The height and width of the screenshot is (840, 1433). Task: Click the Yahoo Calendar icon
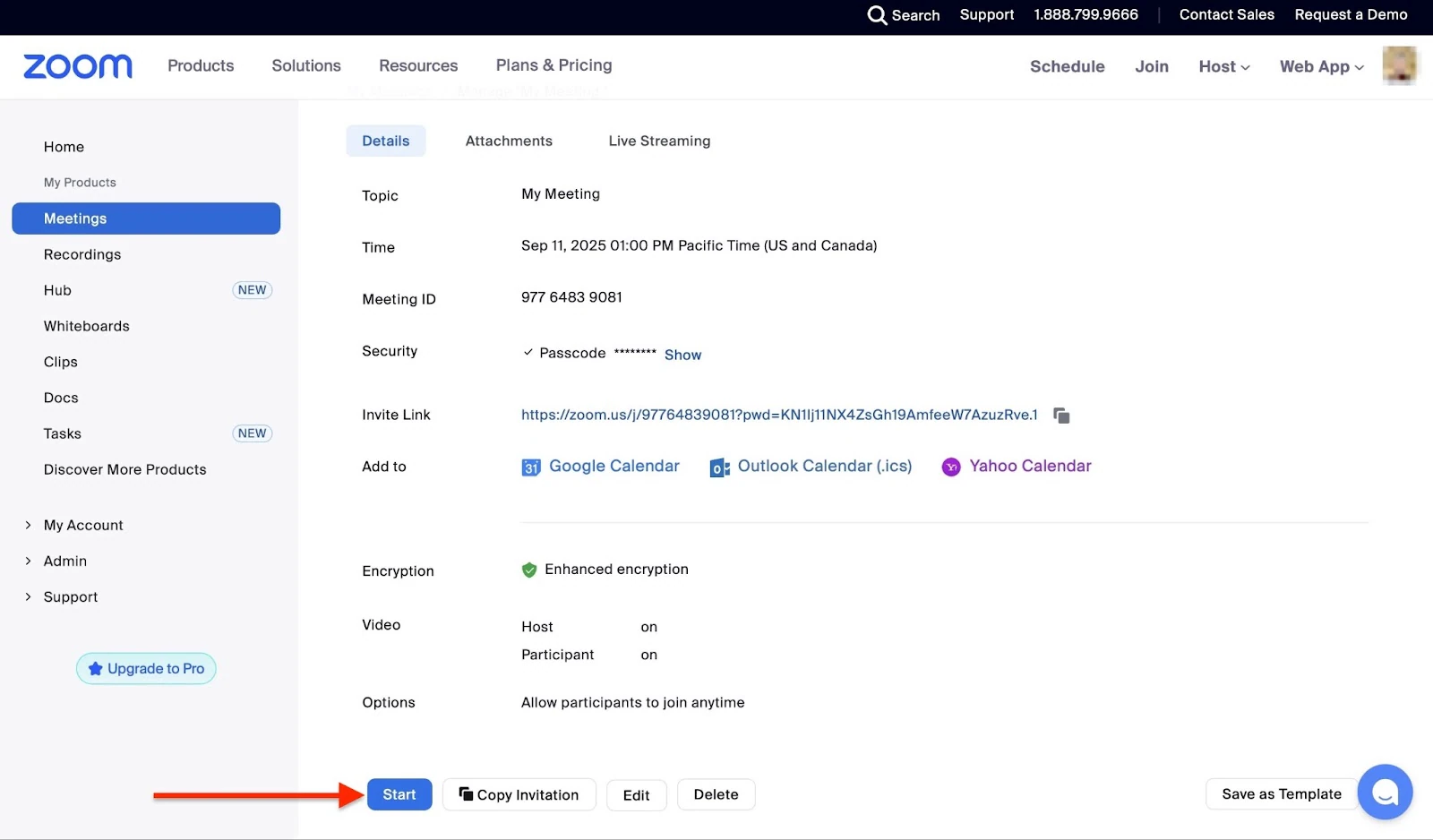point(951,467)
